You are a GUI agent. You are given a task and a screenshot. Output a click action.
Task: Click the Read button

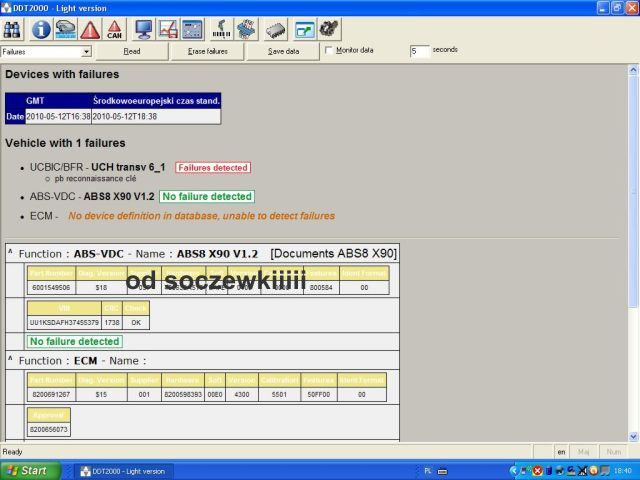132,51
